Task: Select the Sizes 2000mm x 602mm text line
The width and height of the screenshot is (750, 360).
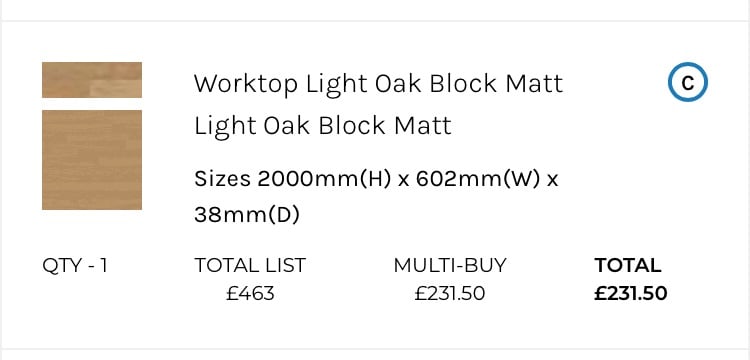Action: (376, 179)
